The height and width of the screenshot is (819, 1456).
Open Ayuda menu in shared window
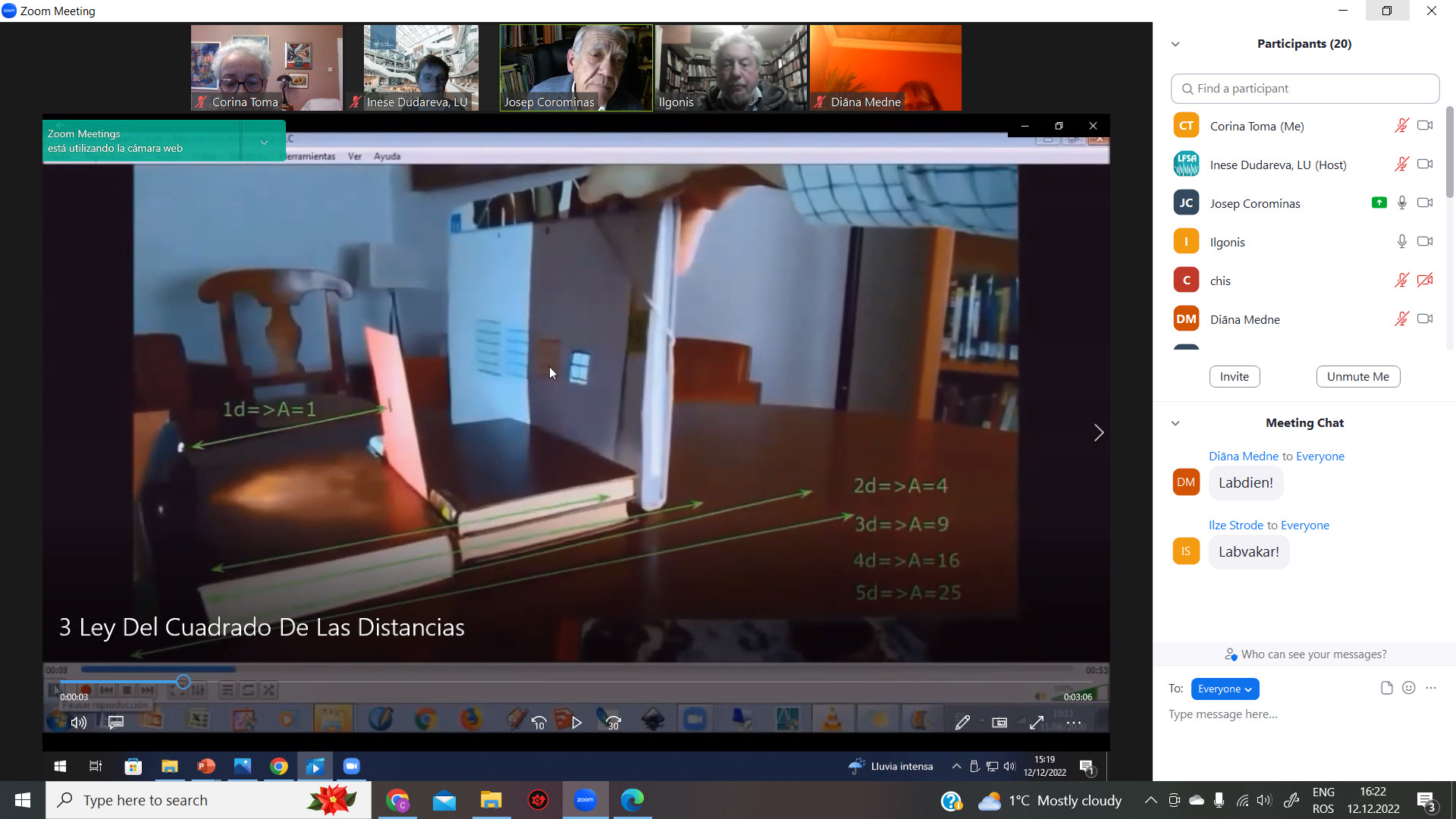click(x=387, y=156)
